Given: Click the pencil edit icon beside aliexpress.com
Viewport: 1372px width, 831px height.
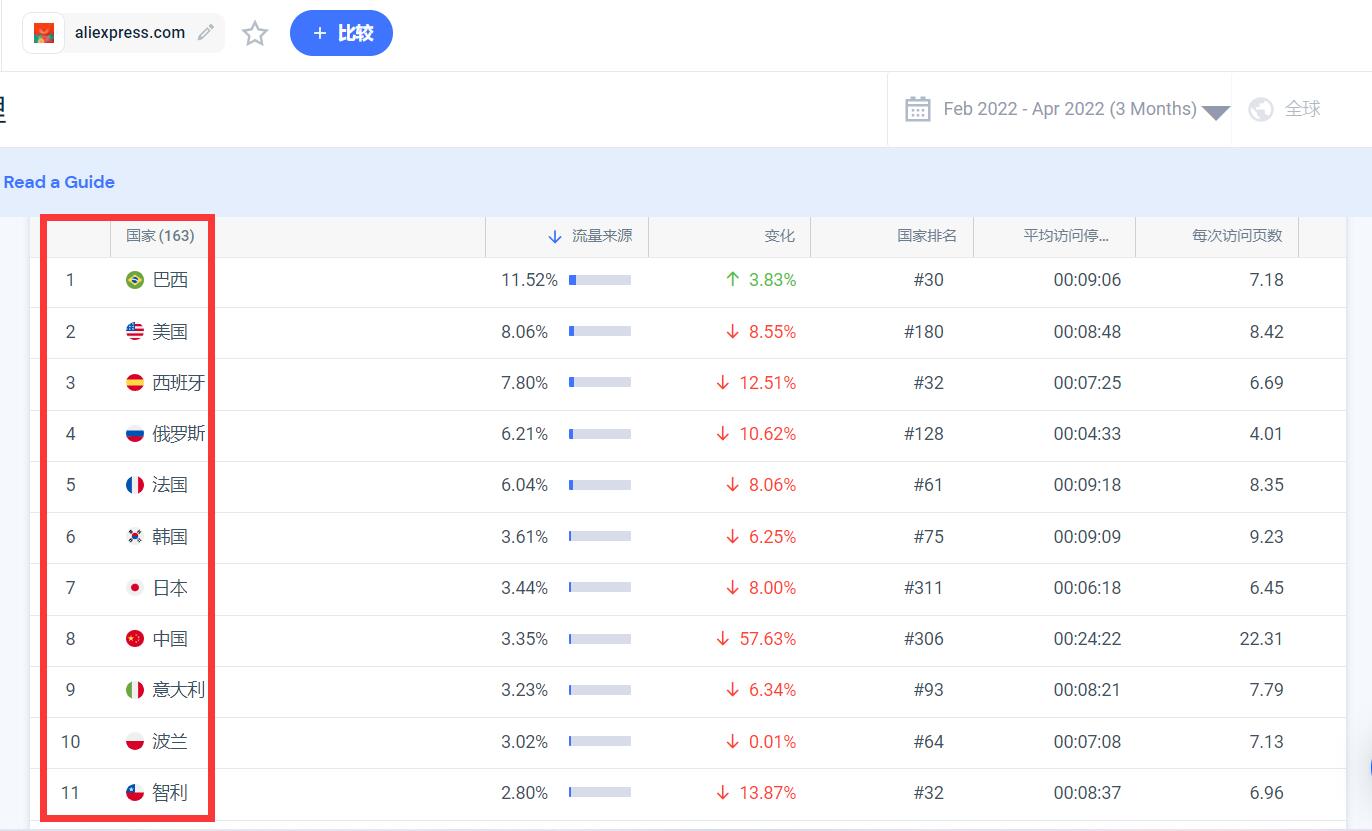Looking at the screenshot, I should click(206, 33).
